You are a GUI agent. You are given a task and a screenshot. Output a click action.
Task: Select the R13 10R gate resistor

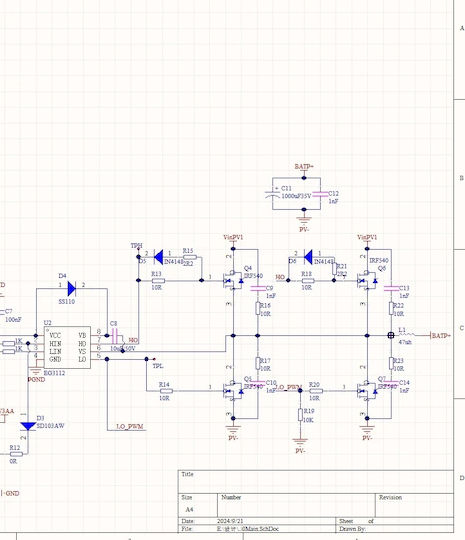click(158, 281)
